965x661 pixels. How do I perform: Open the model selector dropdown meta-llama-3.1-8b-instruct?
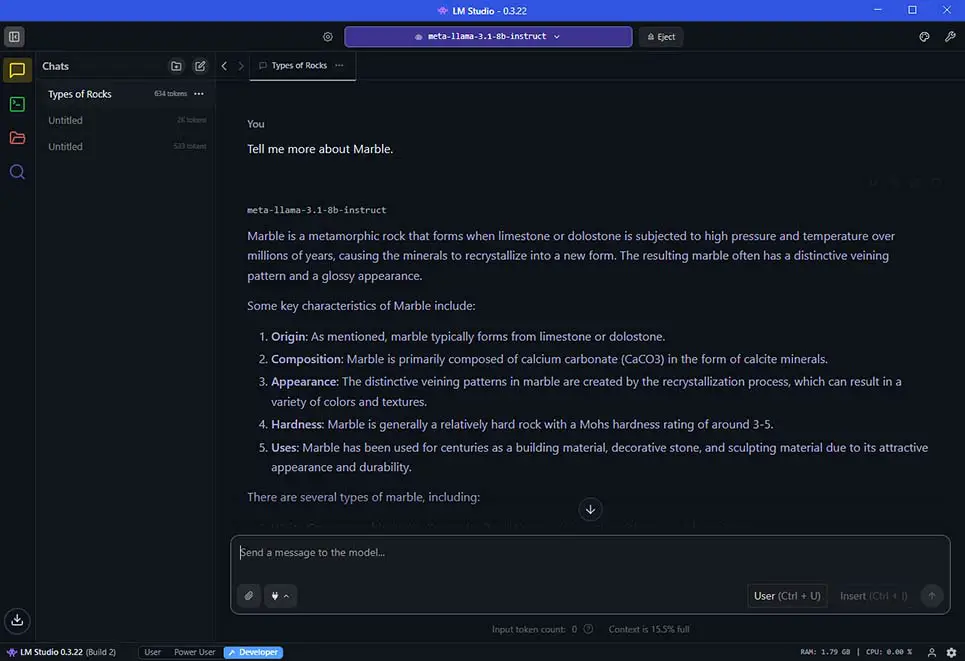pos(488,36)
